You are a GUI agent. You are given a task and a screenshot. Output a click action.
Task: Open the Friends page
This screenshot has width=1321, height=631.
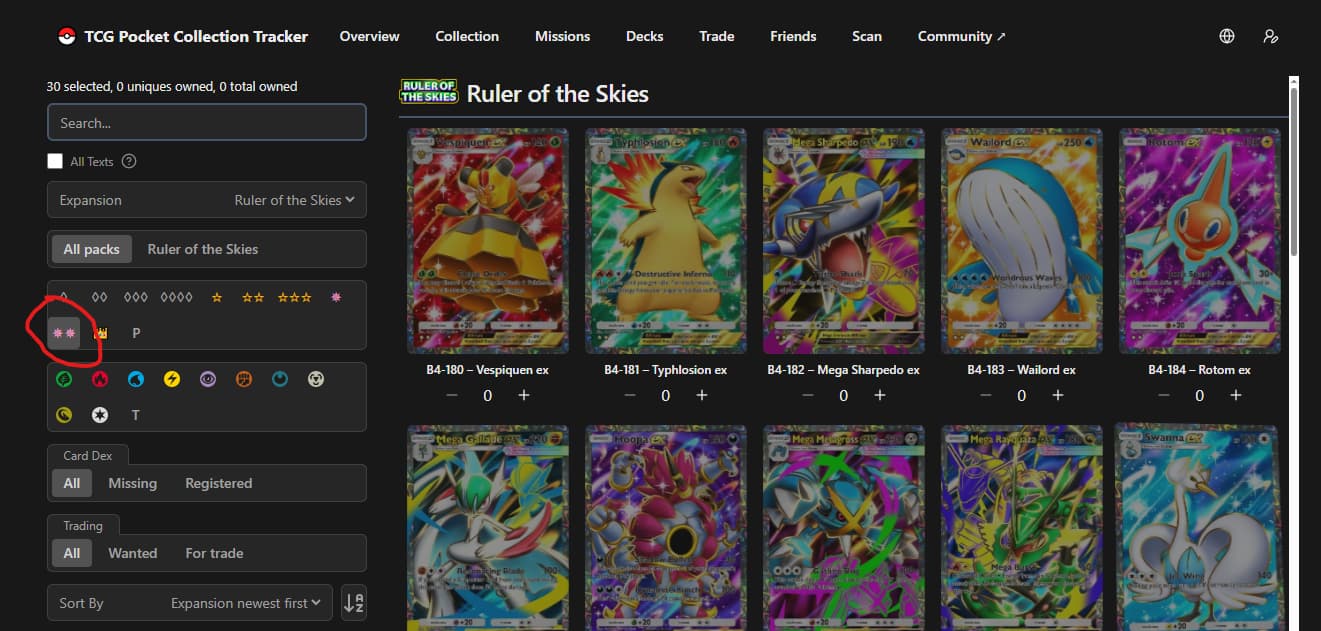tap(793, 36)
